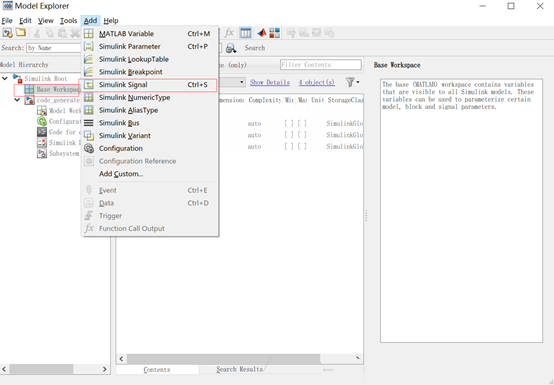Click the Filter Contents input field
The height and width of the screenshot is (385, 554).
(320, 65)
